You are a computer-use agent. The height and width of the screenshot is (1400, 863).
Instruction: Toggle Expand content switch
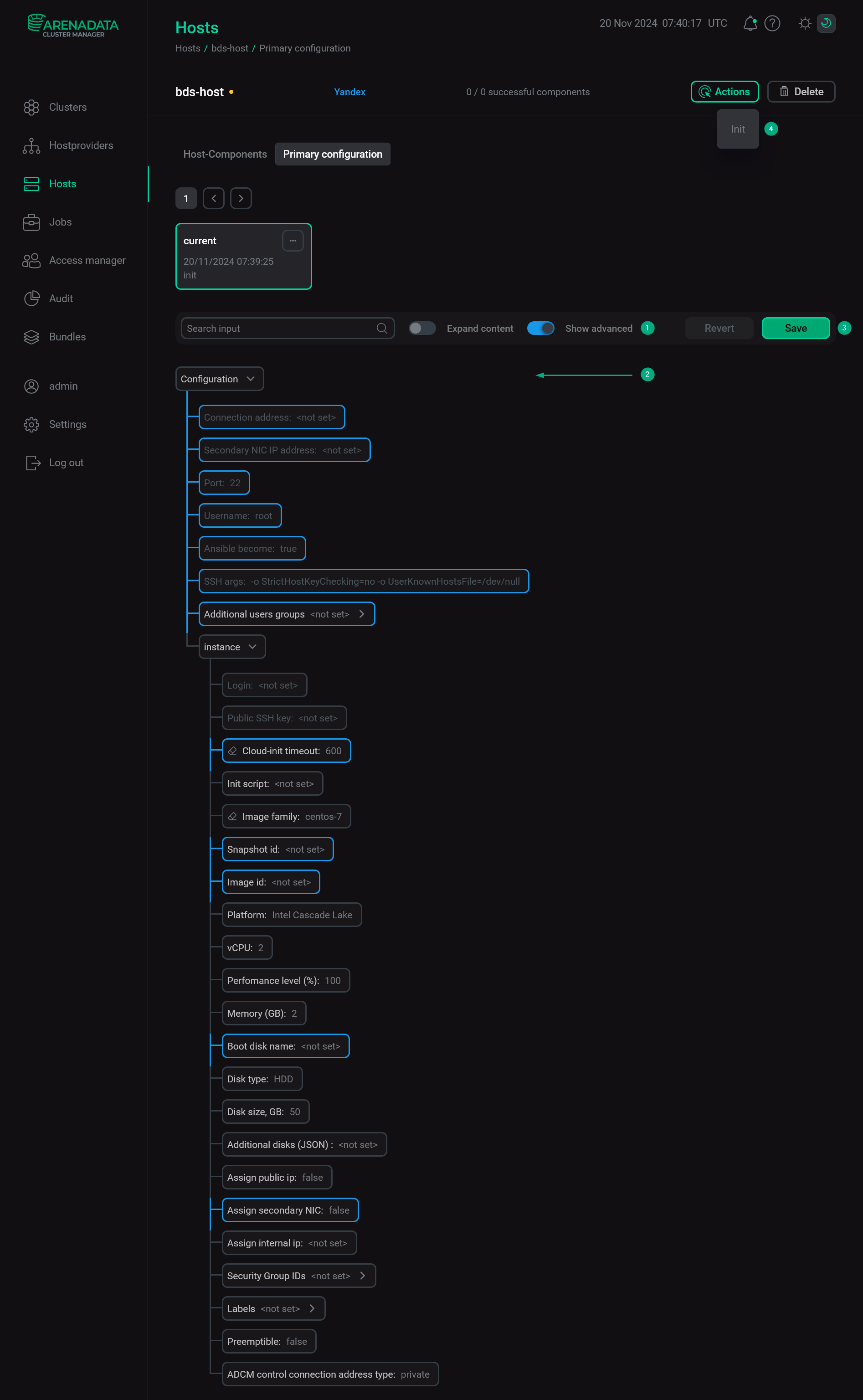[x=422, y=328]
